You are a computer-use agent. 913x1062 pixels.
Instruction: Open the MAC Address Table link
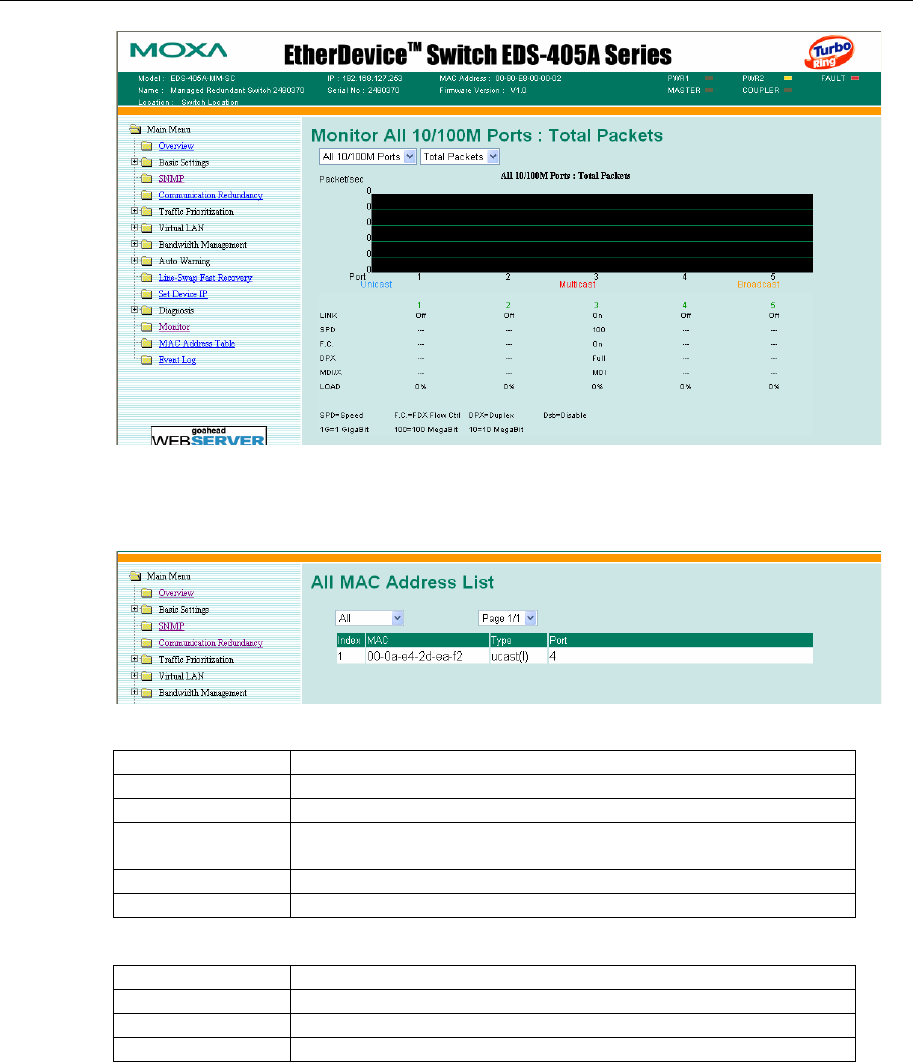196,343
